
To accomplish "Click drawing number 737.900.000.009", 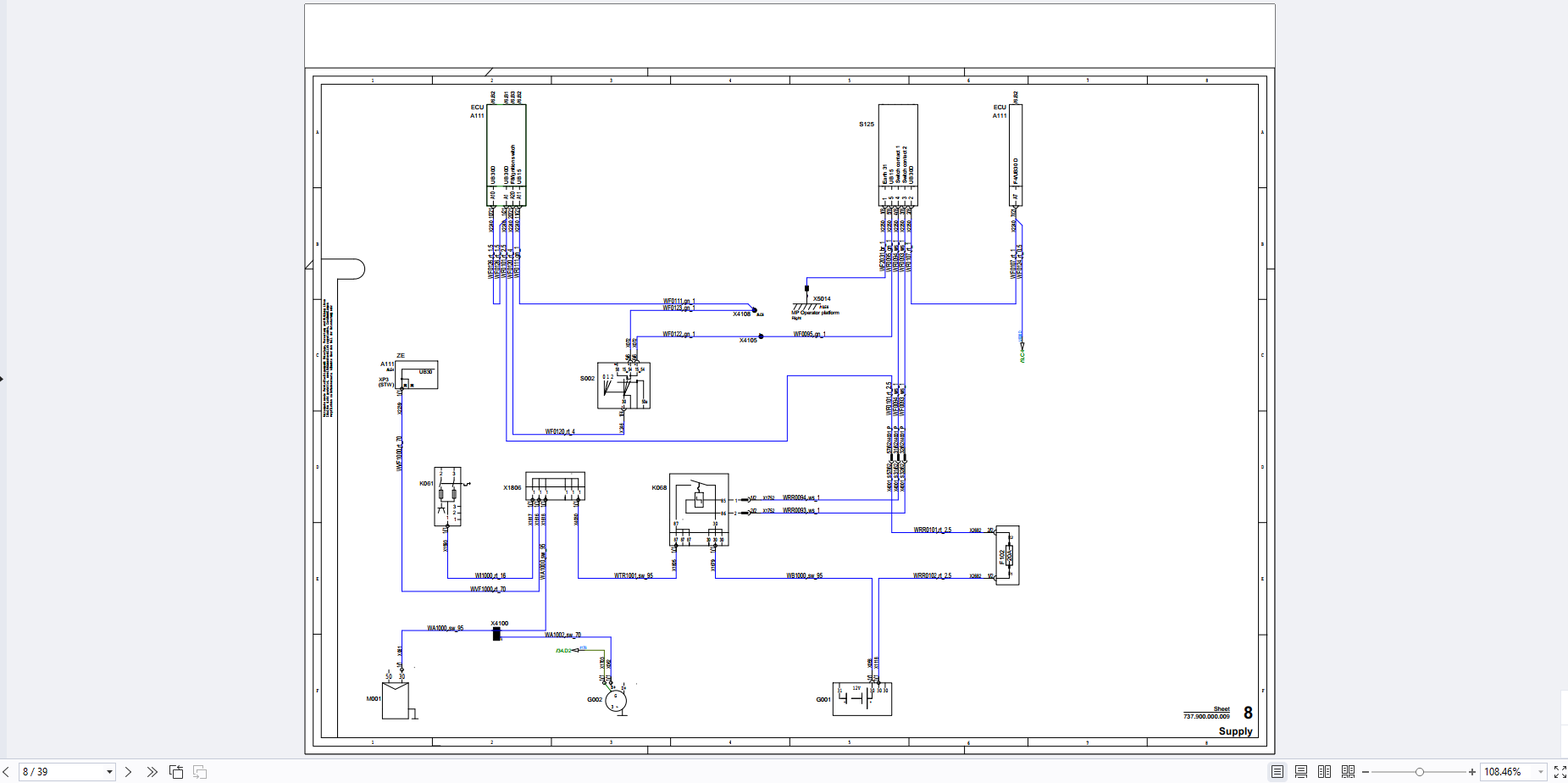I will point(1206,717).
